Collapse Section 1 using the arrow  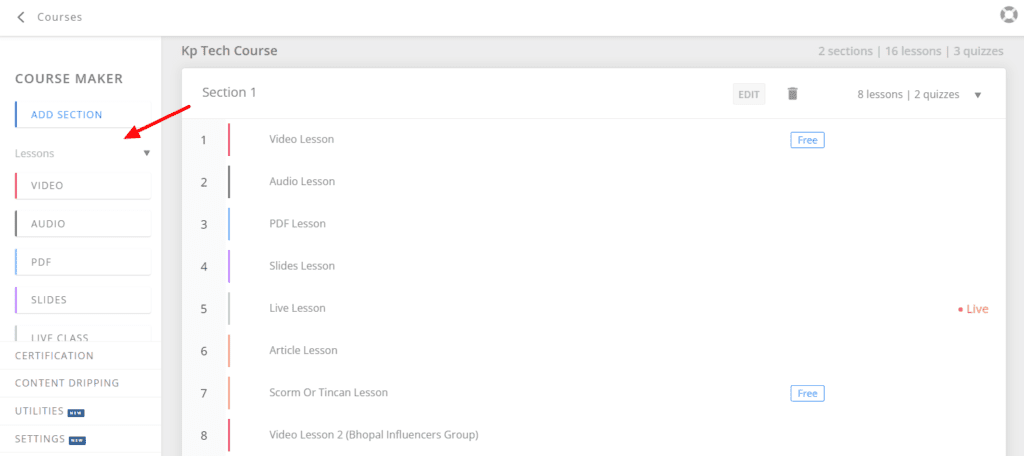978,95
